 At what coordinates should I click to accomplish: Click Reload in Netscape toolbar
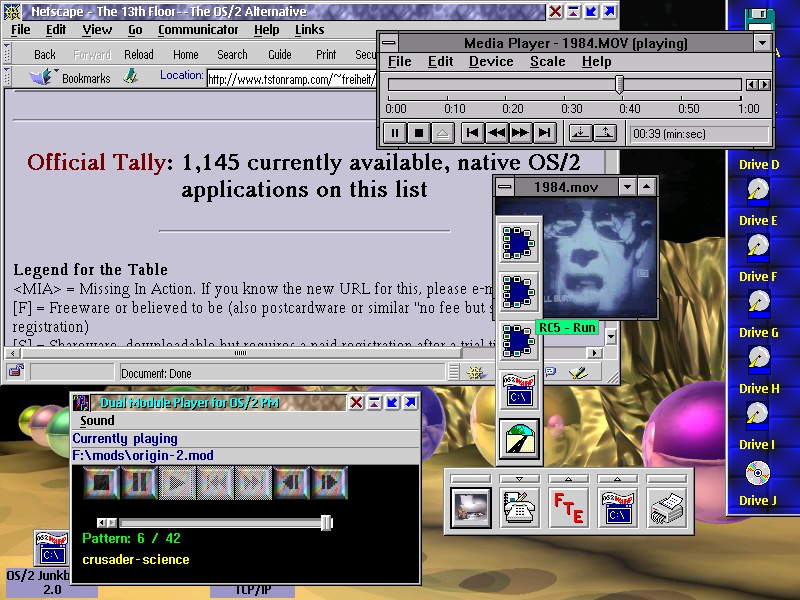(x=139, y=55)
